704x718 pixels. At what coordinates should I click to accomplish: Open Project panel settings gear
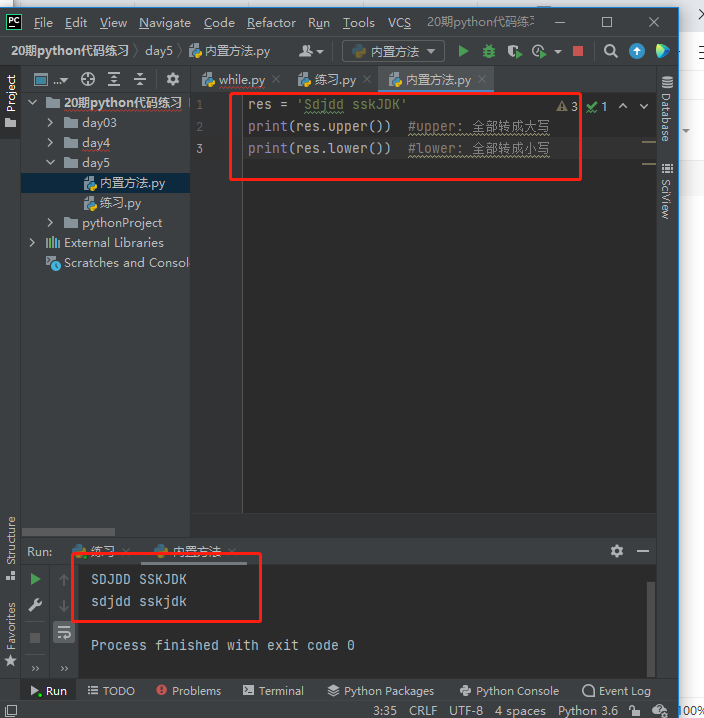coord(173,80)
